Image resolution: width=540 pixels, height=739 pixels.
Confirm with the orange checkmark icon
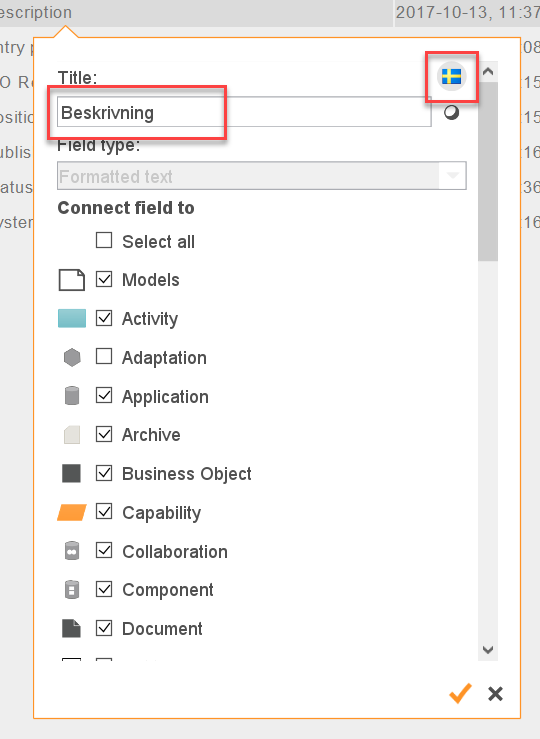point(460,693)
